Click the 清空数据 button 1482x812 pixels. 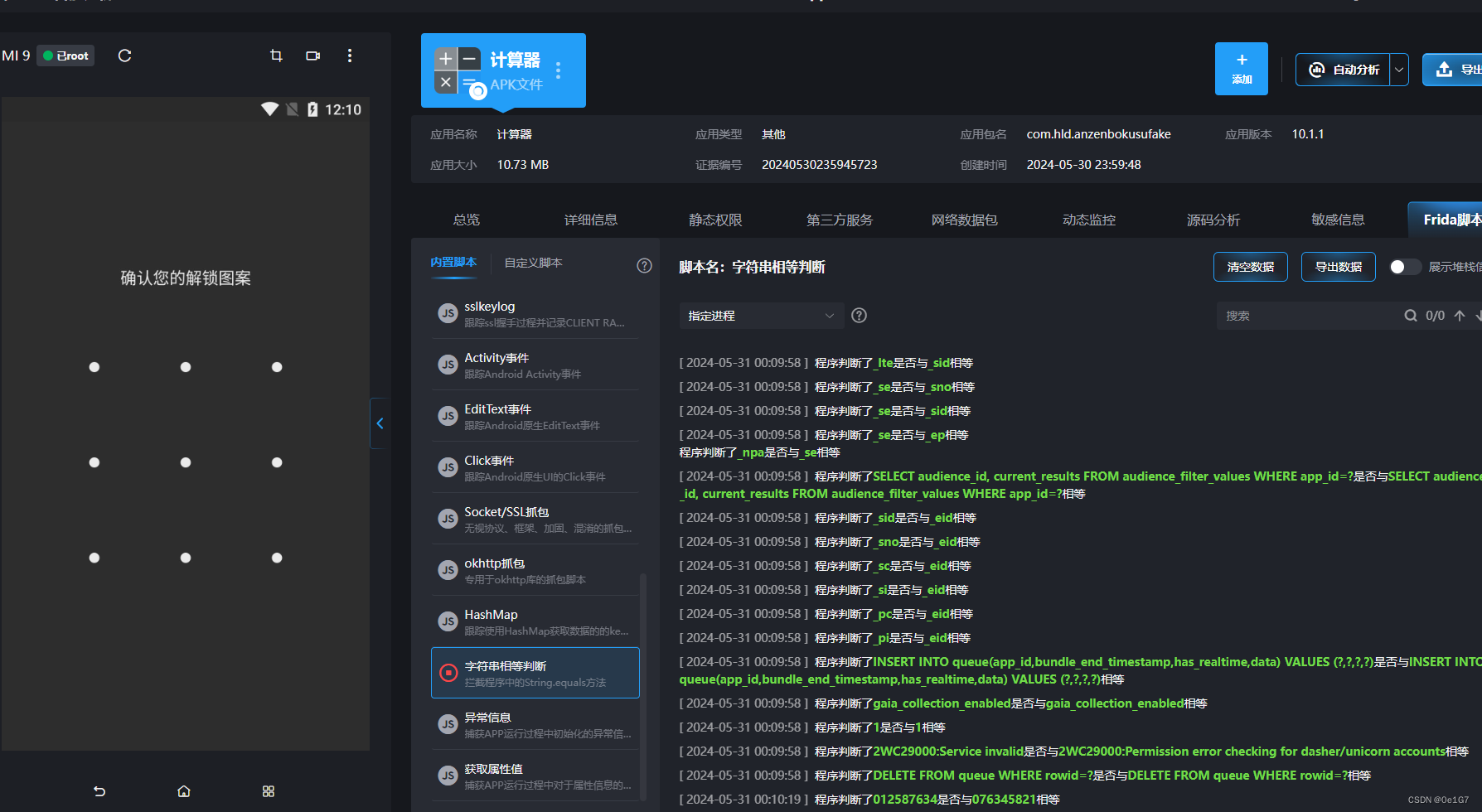coord(1250,267)
